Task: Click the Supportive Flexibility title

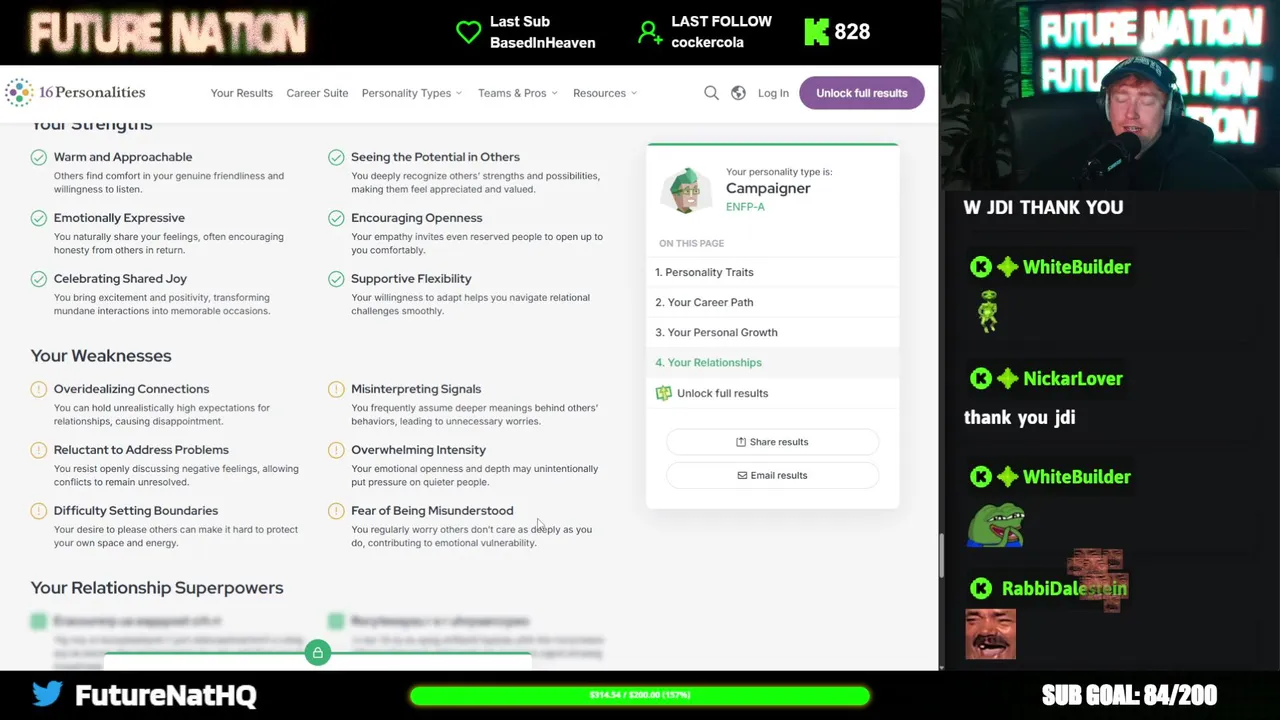Action: (411, 279)
